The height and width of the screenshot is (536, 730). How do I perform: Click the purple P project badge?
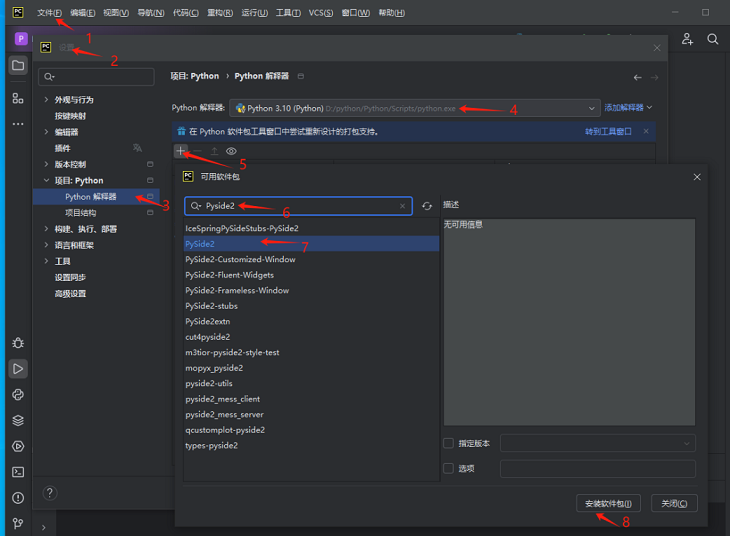tap(21, 39)
